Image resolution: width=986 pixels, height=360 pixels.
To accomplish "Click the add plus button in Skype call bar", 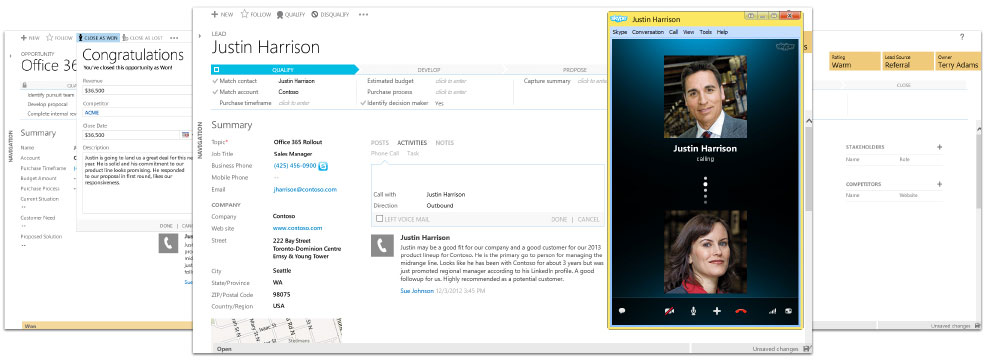I will coord(716,311).
